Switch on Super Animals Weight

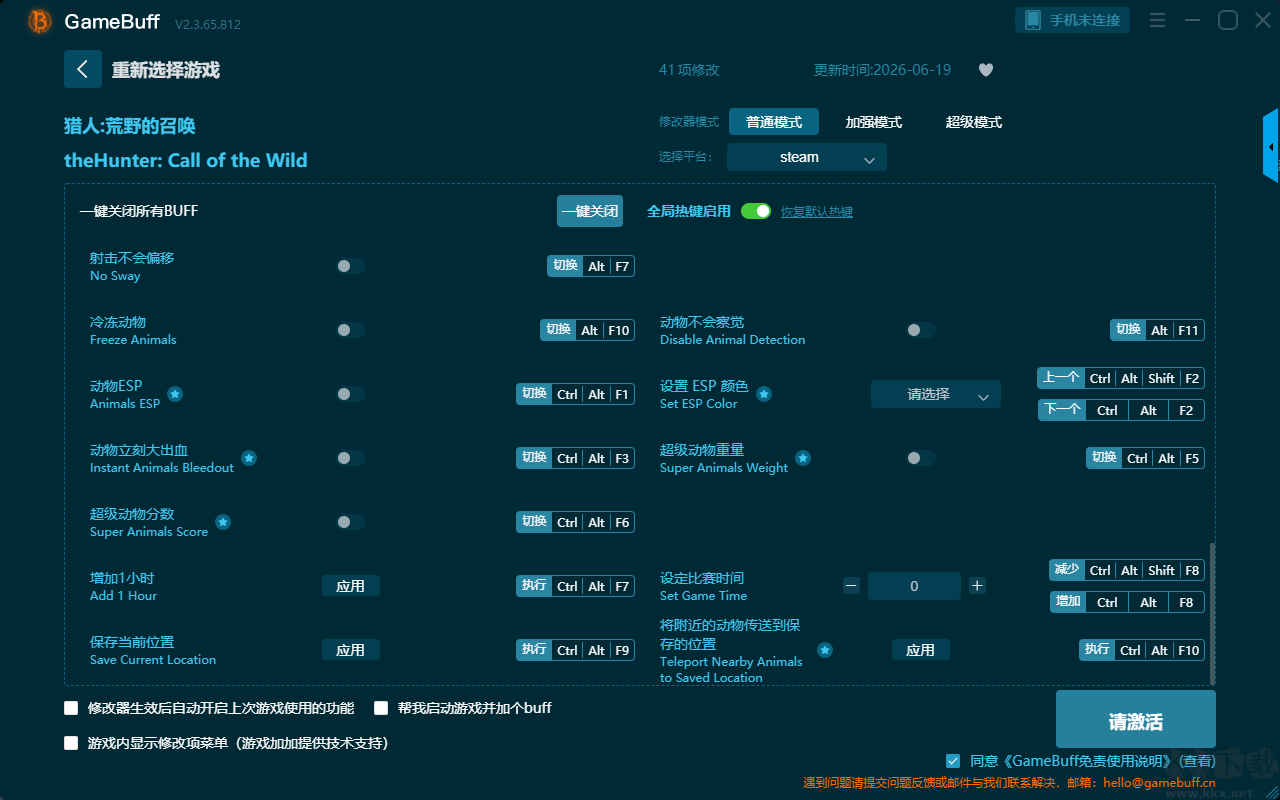point(921,458)
